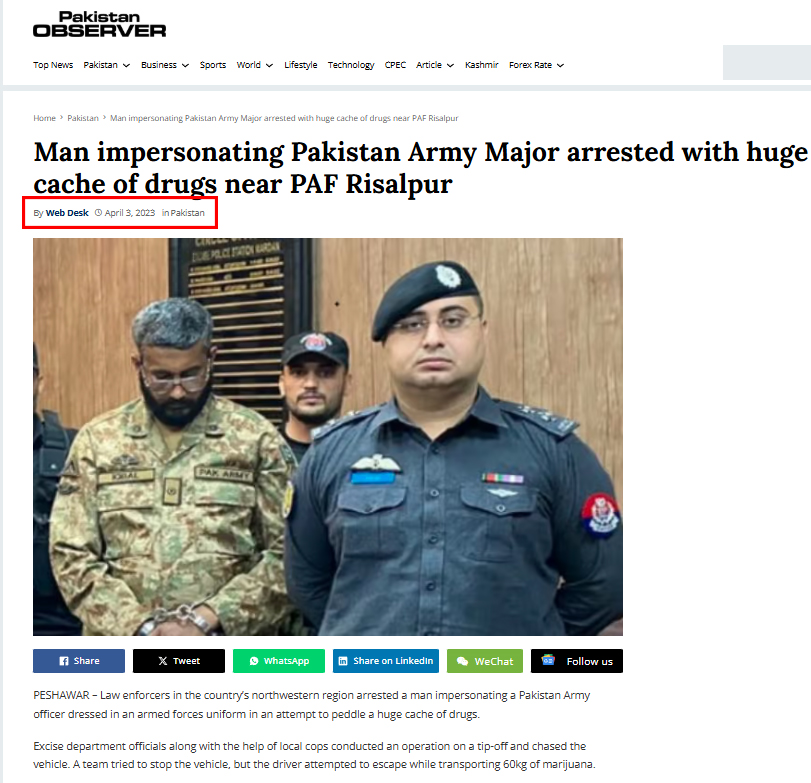Expand the Pakistan menu chevron
811x783 pixels.
coord(126,65)
